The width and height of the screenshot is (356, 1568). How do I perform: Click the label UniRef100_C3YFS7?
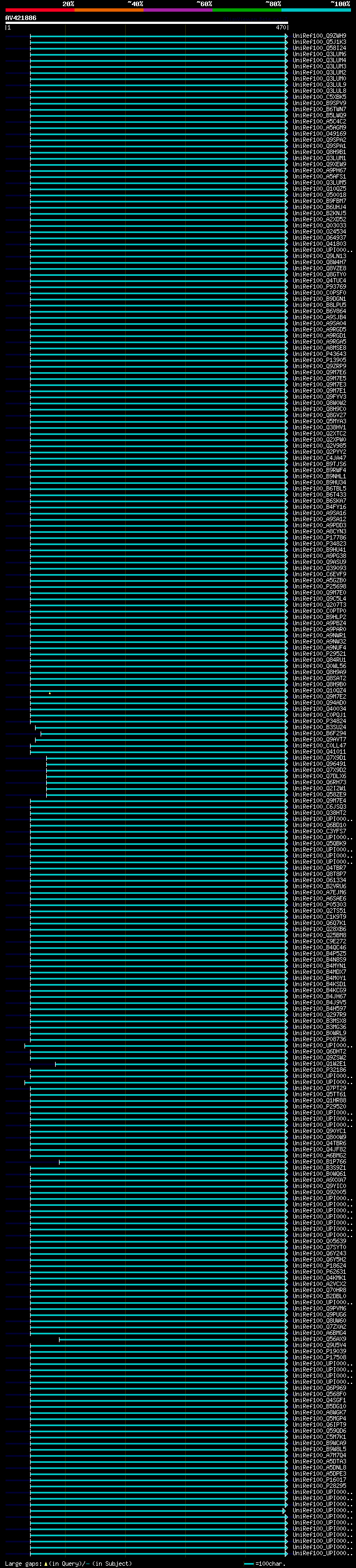tap(319, 831)
